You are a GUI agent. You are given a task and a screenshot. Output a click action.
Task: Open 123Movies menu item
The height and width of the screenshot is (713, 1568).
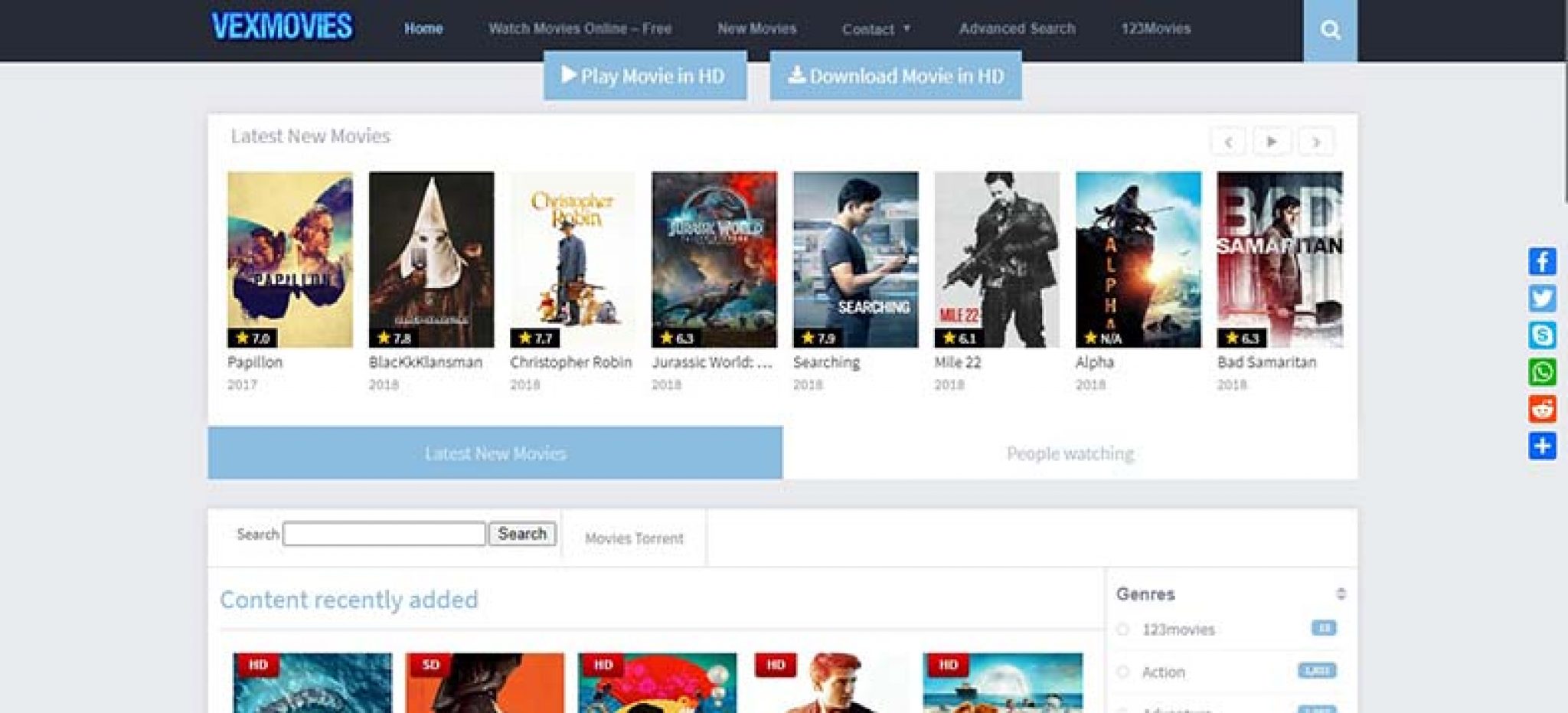click(1156, 28)
